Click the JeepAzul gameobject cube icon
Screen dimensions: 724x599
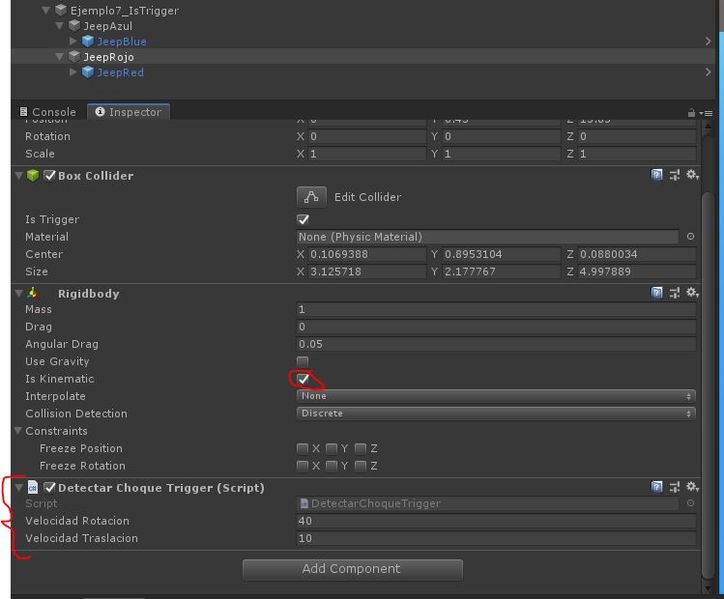74,25
